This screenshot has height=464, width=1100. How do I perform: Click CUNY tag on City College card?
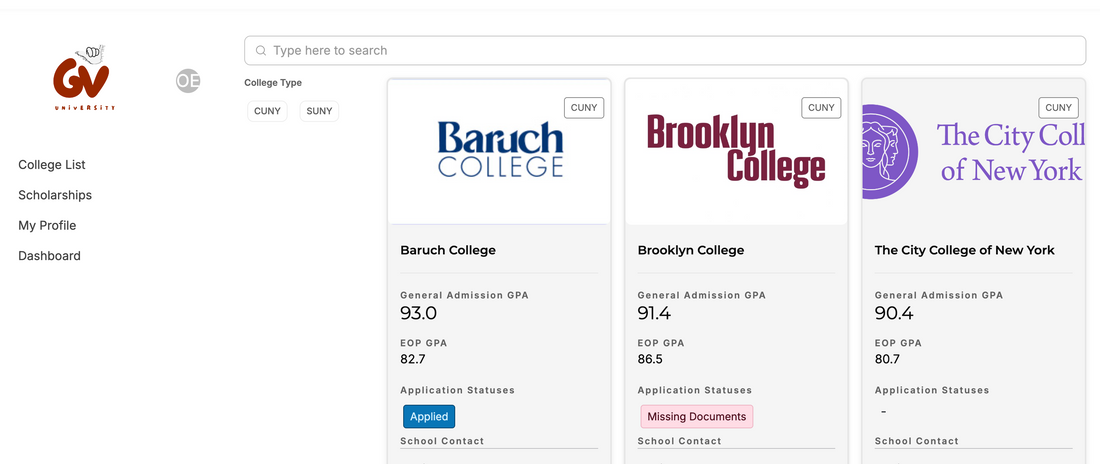(1058, 108)
